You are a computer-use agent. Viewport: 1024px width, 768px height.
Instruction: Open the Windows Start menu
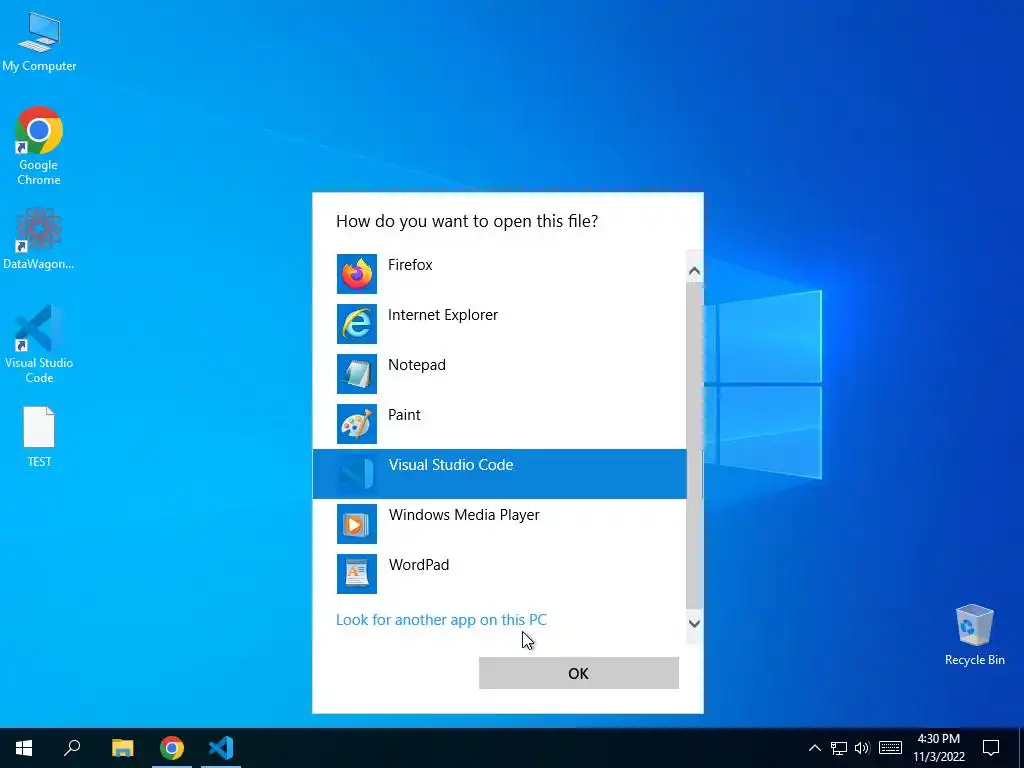tap(24, 748)
